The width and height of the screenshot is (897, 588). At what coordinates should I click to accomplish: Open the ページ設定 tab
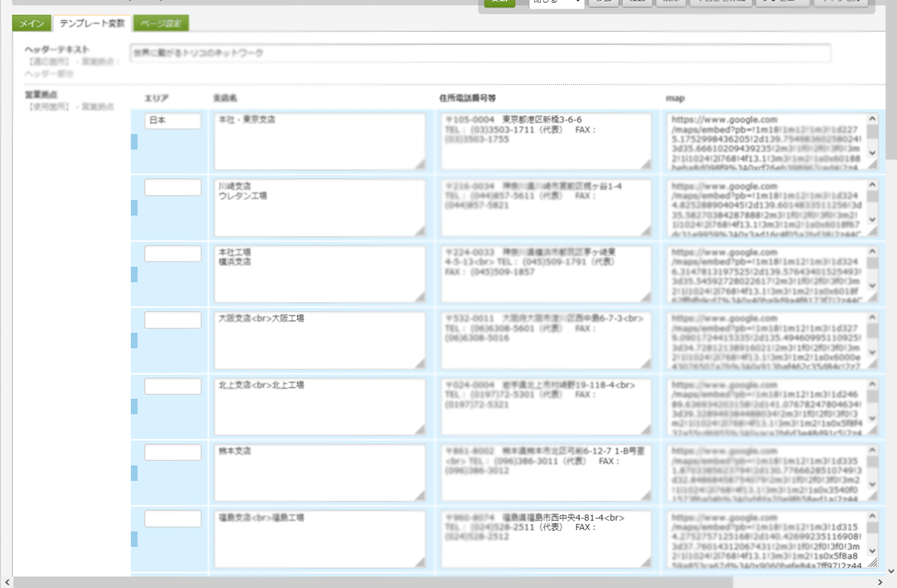pyautogui.click(x=161, y=23)
